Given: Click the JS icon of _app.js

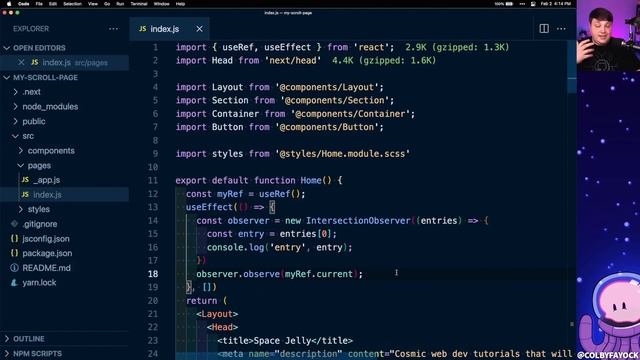Looking at the screenshot, I should point(25,180).
